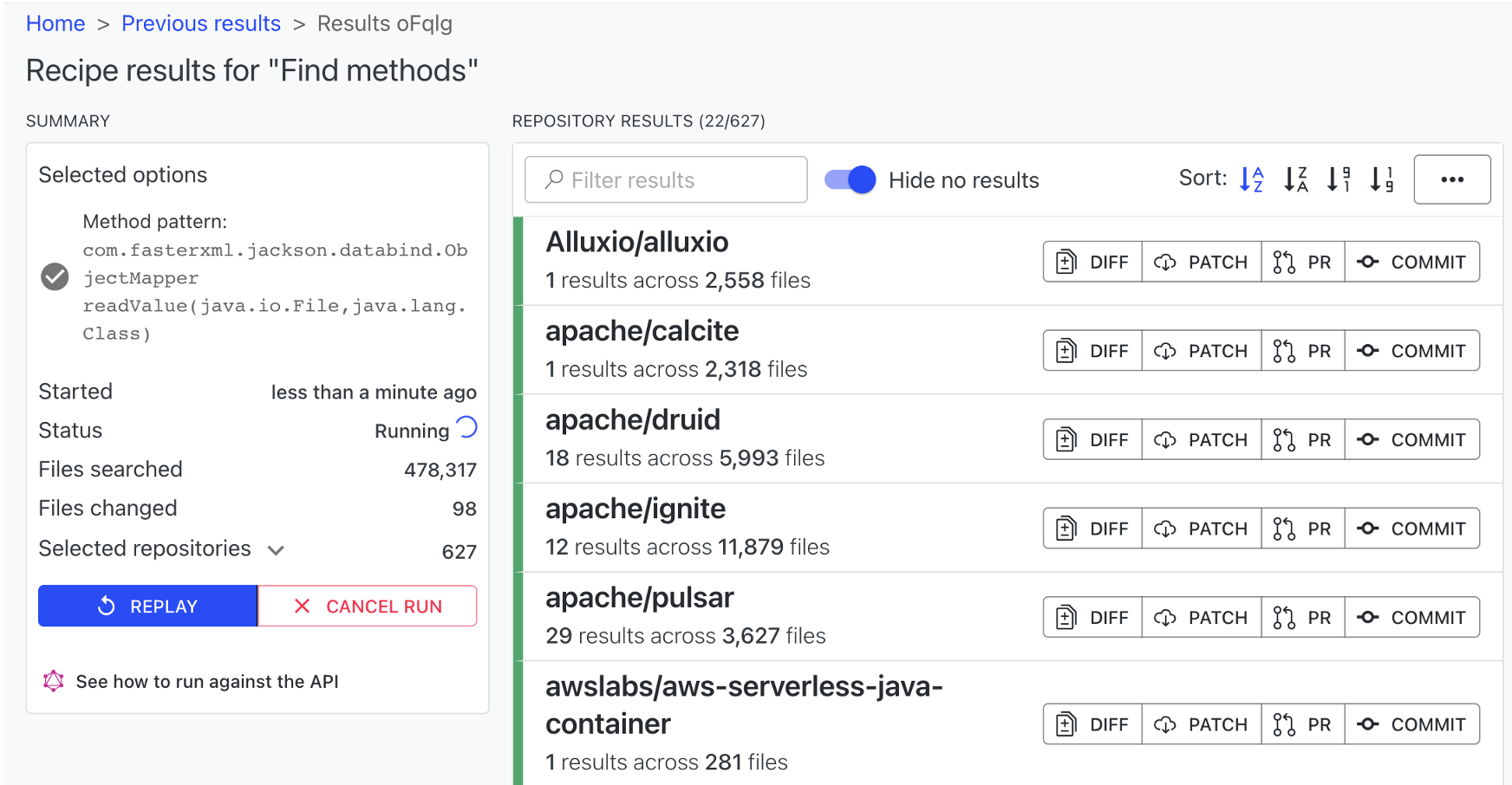This screenshot has height=785, width=1512.
Task: Click COMMIT for apache/ignite
Action: pyautogui.click(x=1411, y=529)
